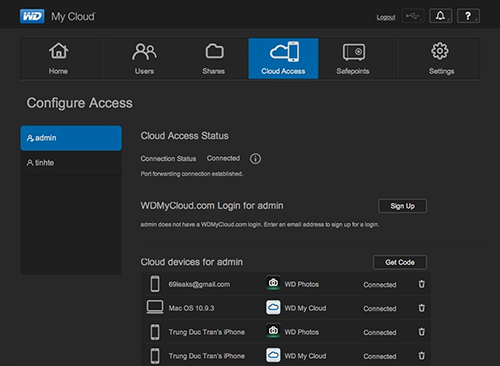Click the Port forwarding connection established text
The image size is (500, 366).
(192, 174)
